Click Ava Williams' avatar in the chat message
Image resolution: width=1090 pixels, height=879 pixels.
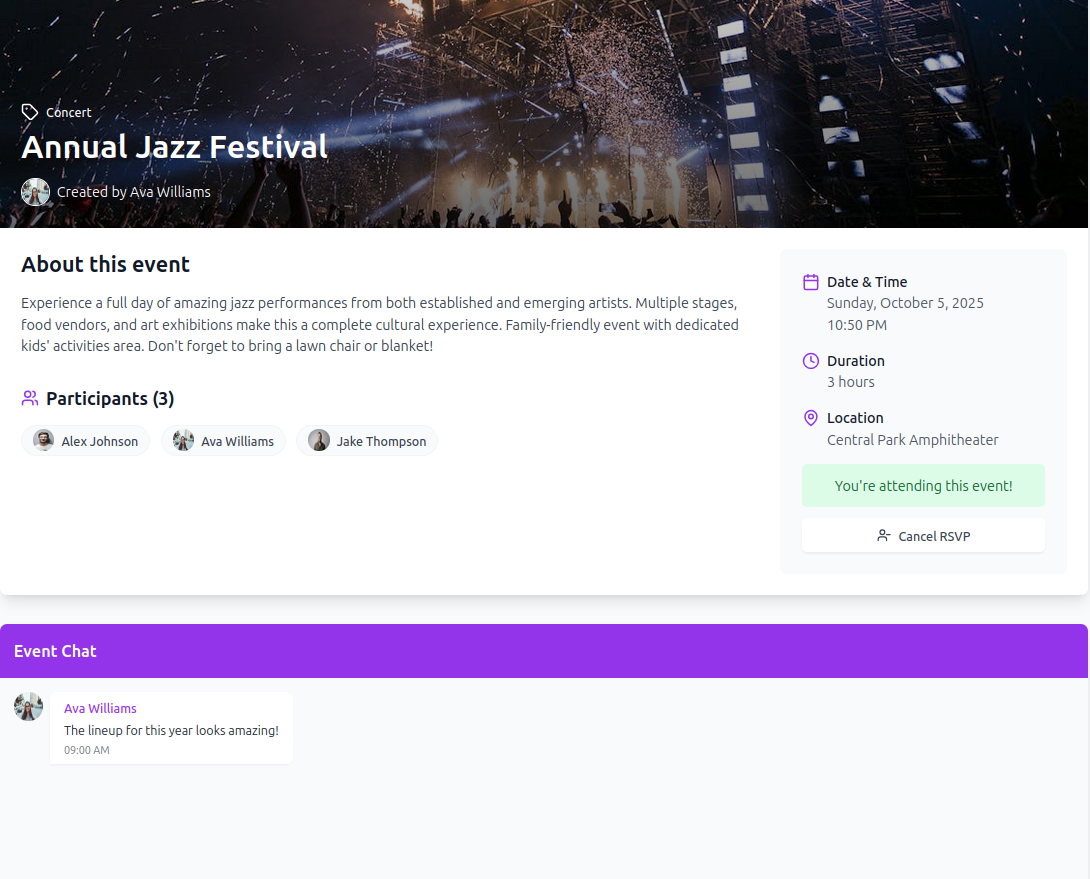[x=28, y=706]
